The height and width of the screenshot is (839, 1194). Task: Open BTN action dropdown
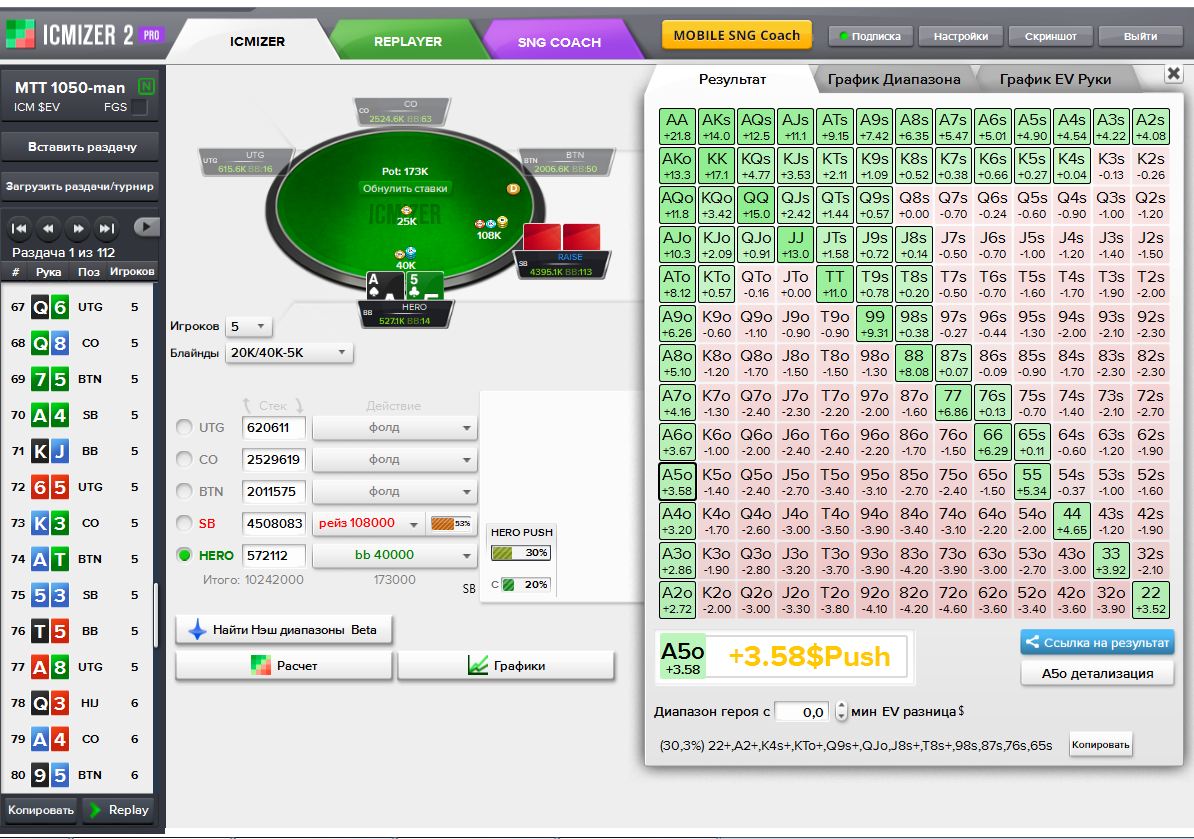point(394,492)
